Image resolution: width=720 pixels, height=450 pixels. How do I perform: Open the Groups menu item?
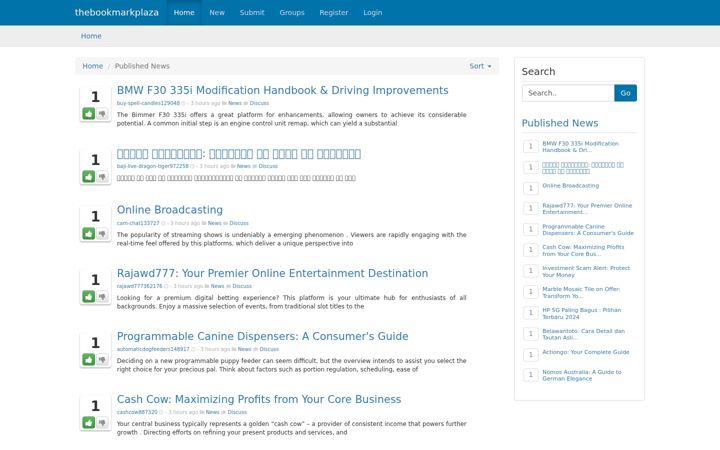(292, 12)
